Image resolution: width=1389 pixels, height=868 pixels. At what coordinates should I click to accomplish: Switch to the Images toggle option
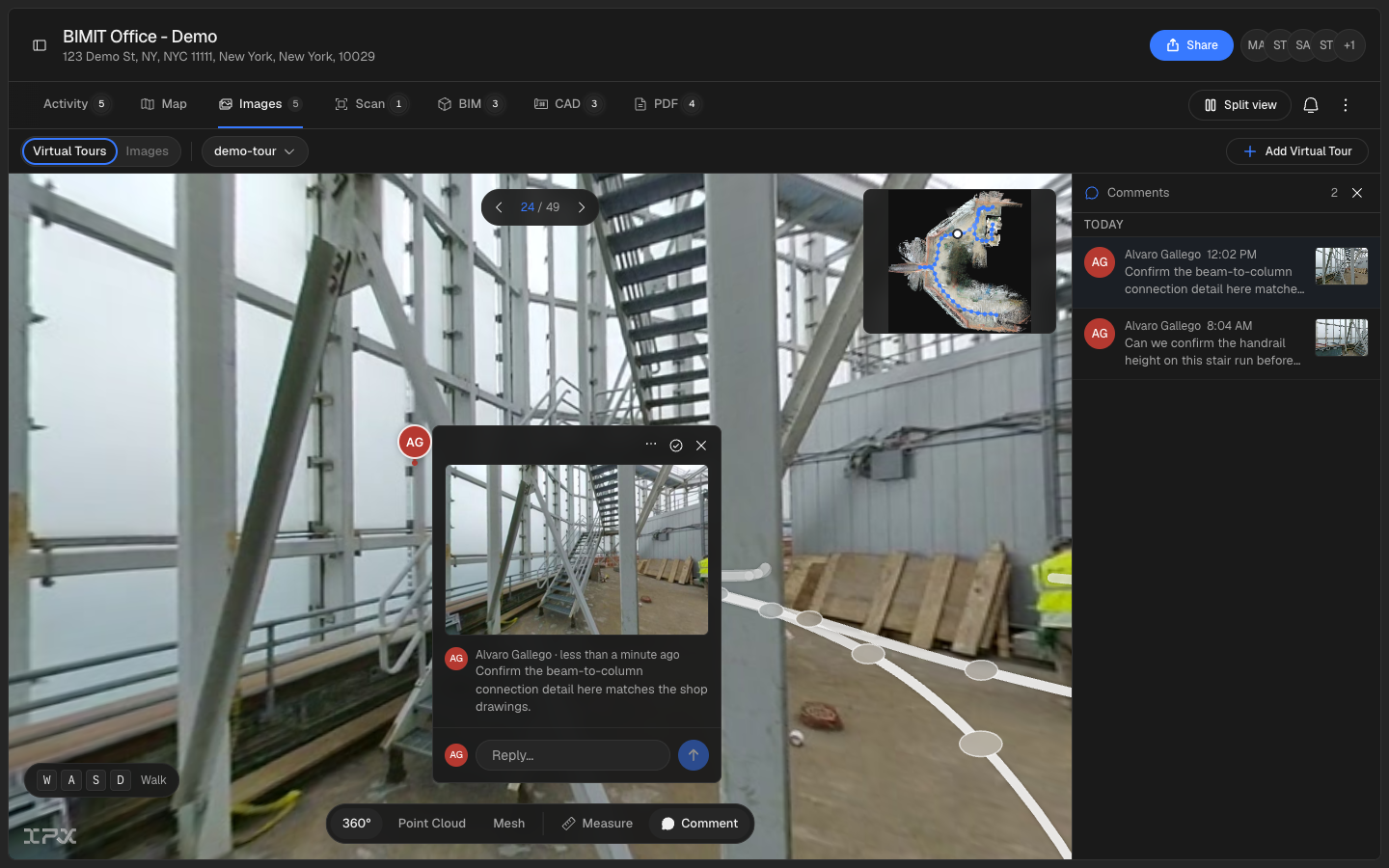click(x=148, y=151)
